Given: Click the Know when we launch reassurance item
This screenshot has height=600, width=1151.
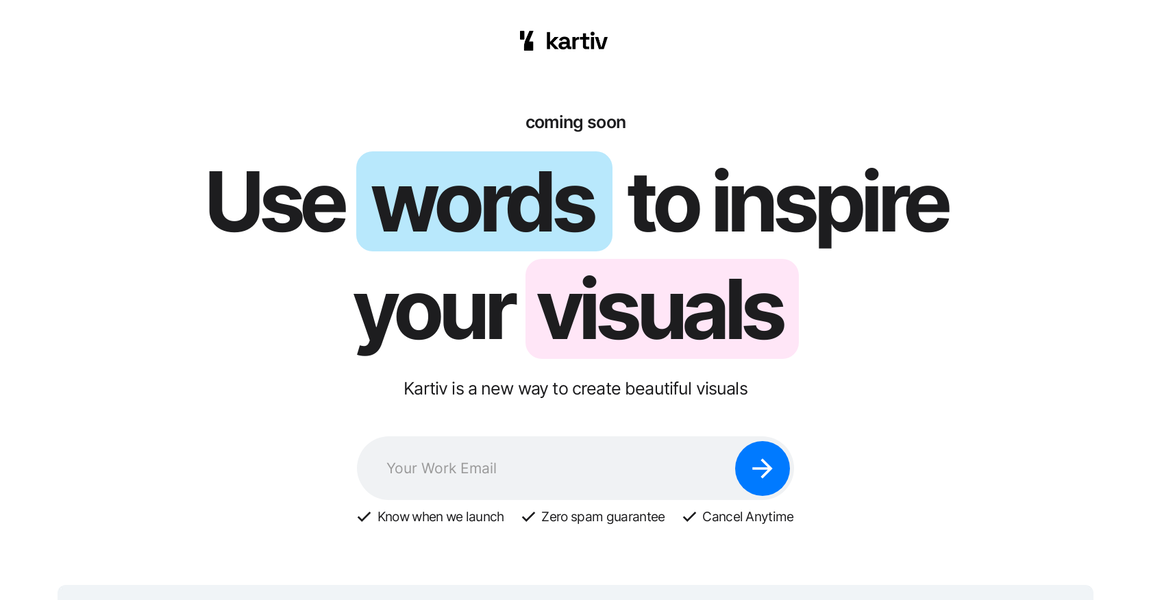Looking at the screenshot, I should click(441, 516).
